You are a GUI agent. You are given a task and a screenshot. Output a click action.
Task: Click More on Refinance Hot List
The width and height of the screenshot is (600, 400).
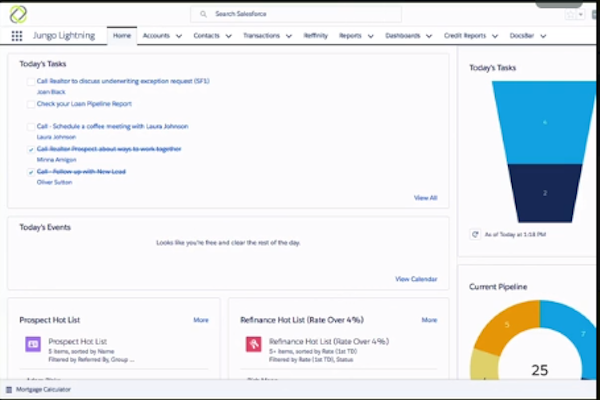click(429, 320)
